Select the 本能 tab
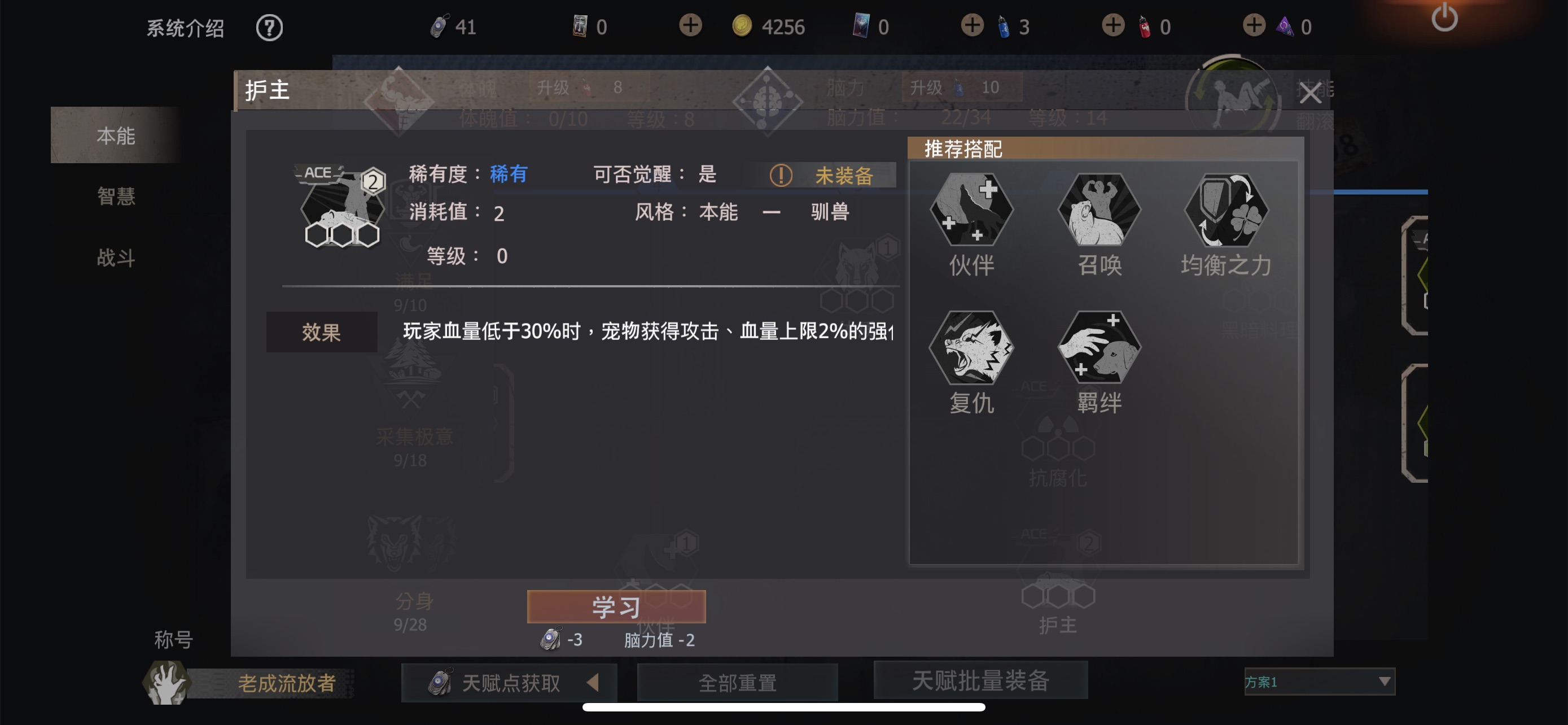Screen dimensions: 1568x725 click(116, 135)
